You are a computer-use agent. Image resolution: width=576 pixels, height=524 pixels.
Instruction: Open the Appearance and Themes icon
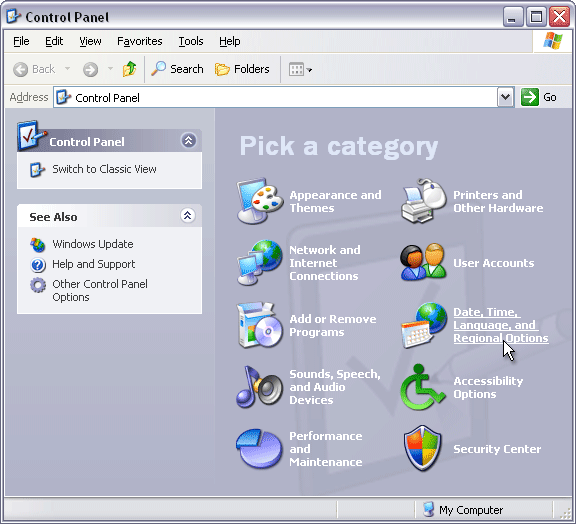coord(260,201)
